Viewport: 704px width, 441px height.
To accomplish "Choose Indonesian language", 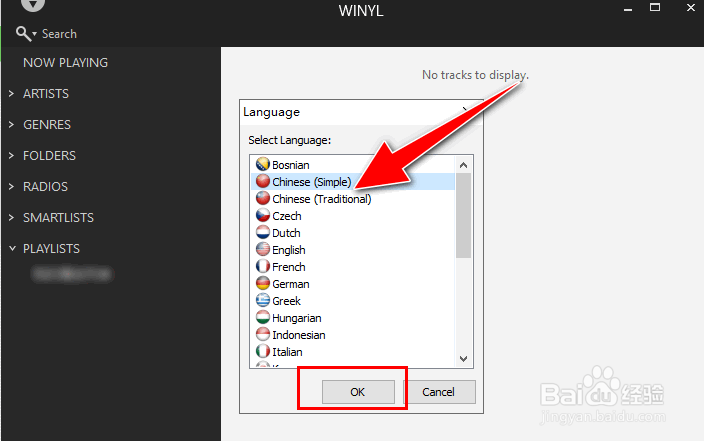I will (353, 335).
